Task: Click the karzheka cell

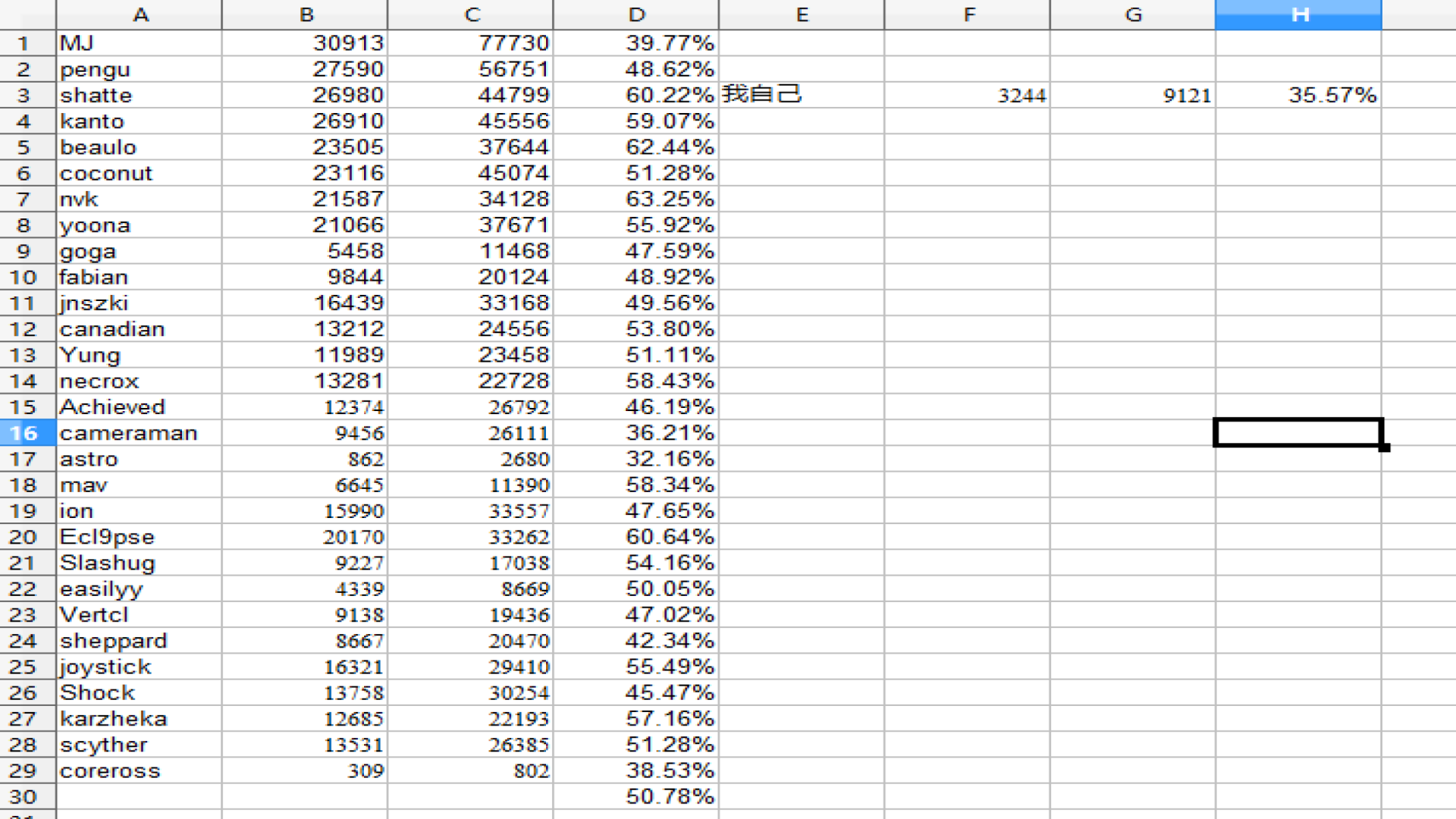Action: point(140,719)
